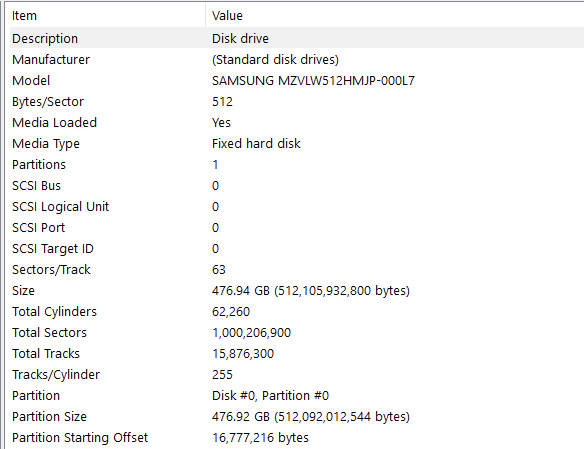The image size is (584, 449).
Task: Select the SCSI Logical Unit row
Action: pyautogui.click(x=297, y=207)
